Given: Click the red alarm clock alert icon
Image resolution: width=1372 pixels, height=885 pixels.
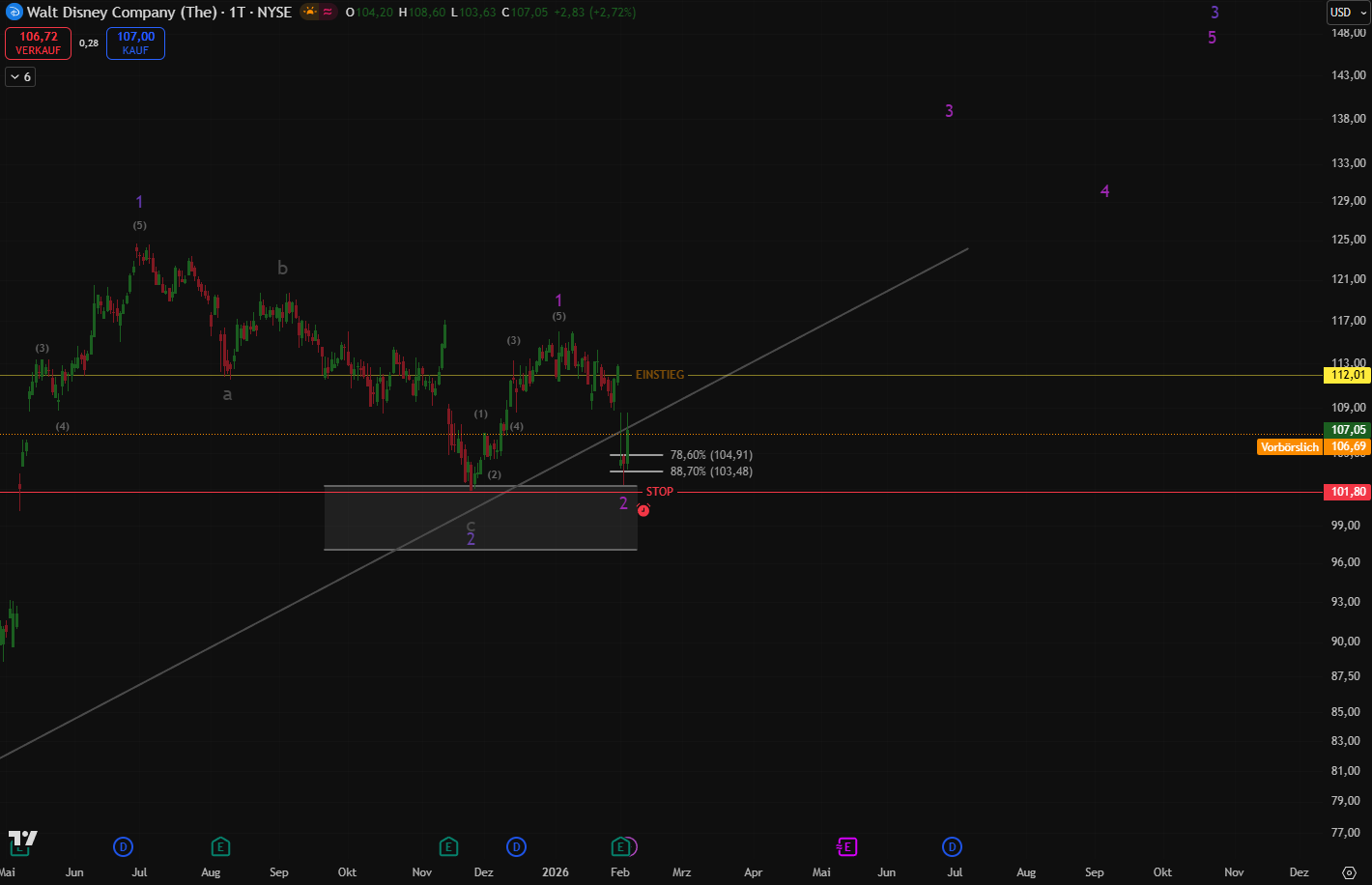Looking at the screenshot, I should [643, 510].
